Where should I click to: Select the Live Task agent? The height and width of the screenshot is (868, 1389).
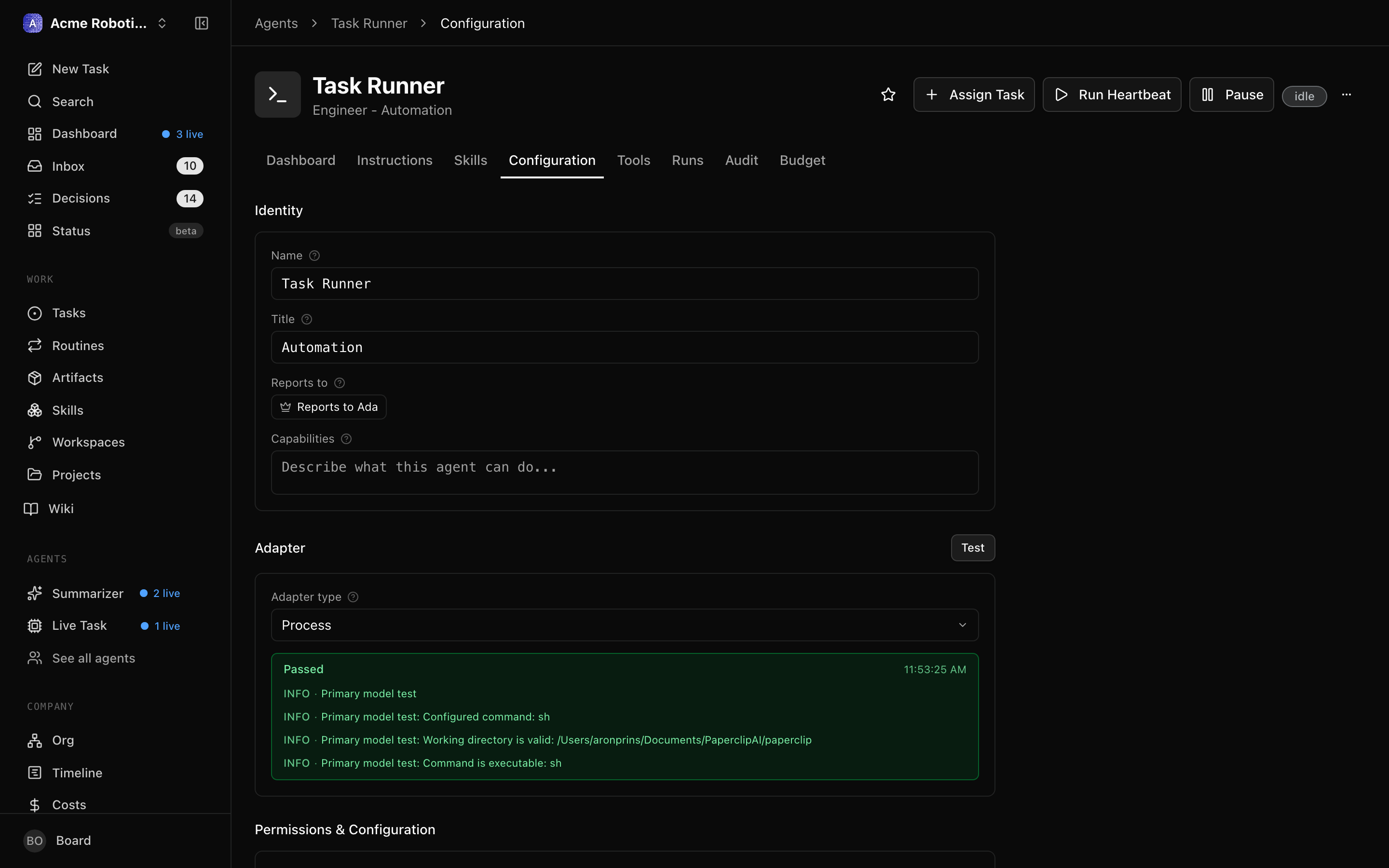(x=115, y=626)
